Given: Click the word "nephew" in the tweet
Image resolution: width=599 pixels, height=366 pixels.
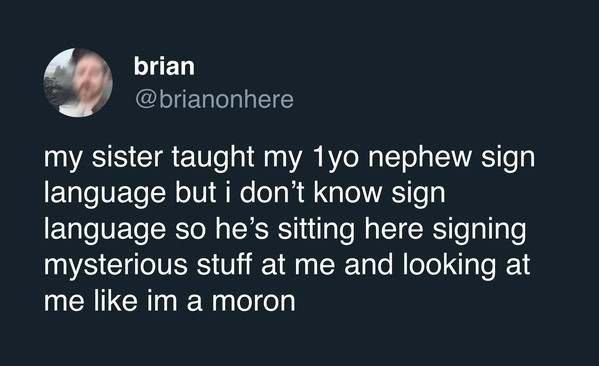Looking at the screenshot, I should [x=419, y=158].
